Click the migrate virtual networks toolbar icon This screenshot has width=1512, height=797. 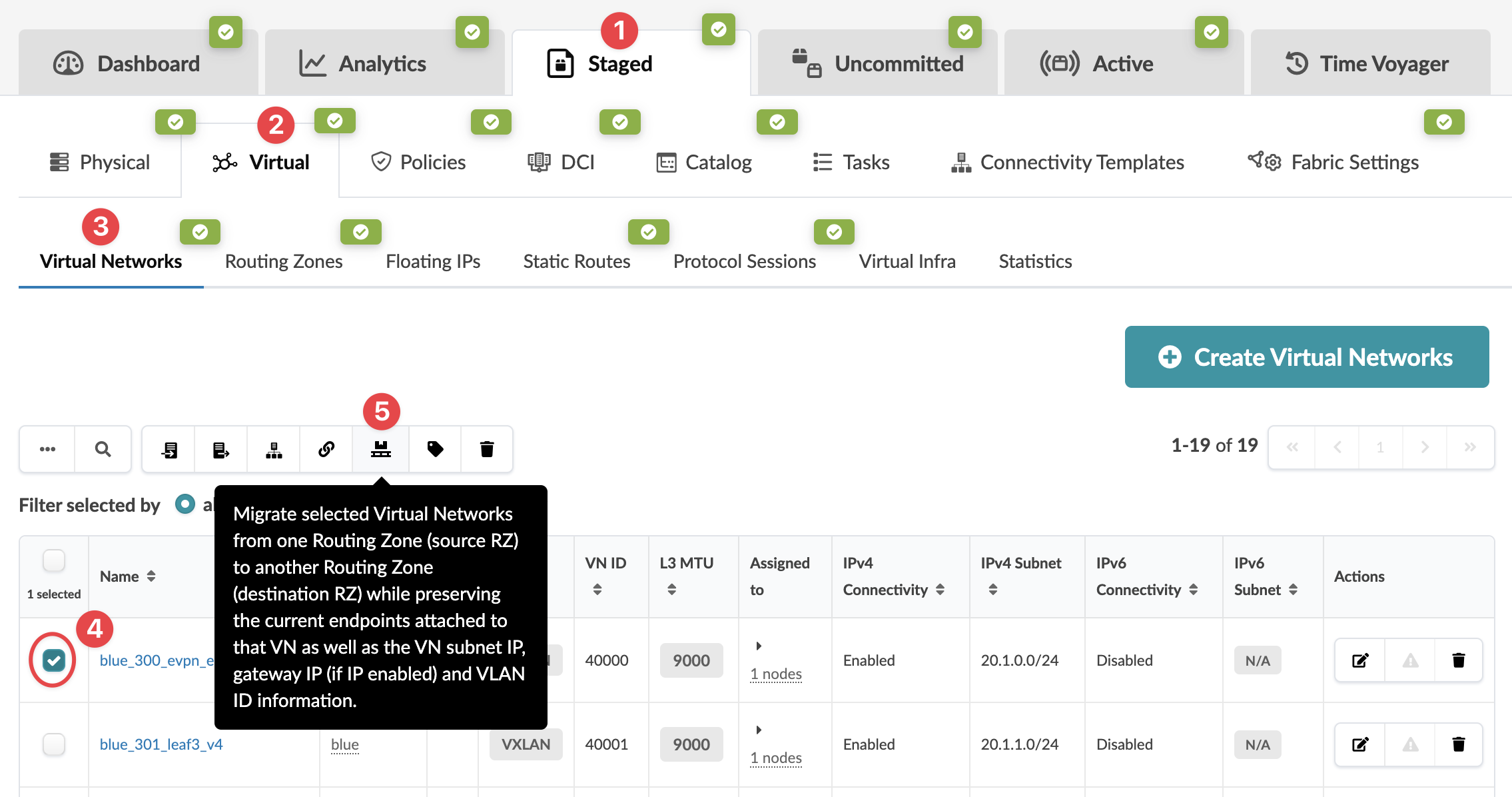pos(380,449)
